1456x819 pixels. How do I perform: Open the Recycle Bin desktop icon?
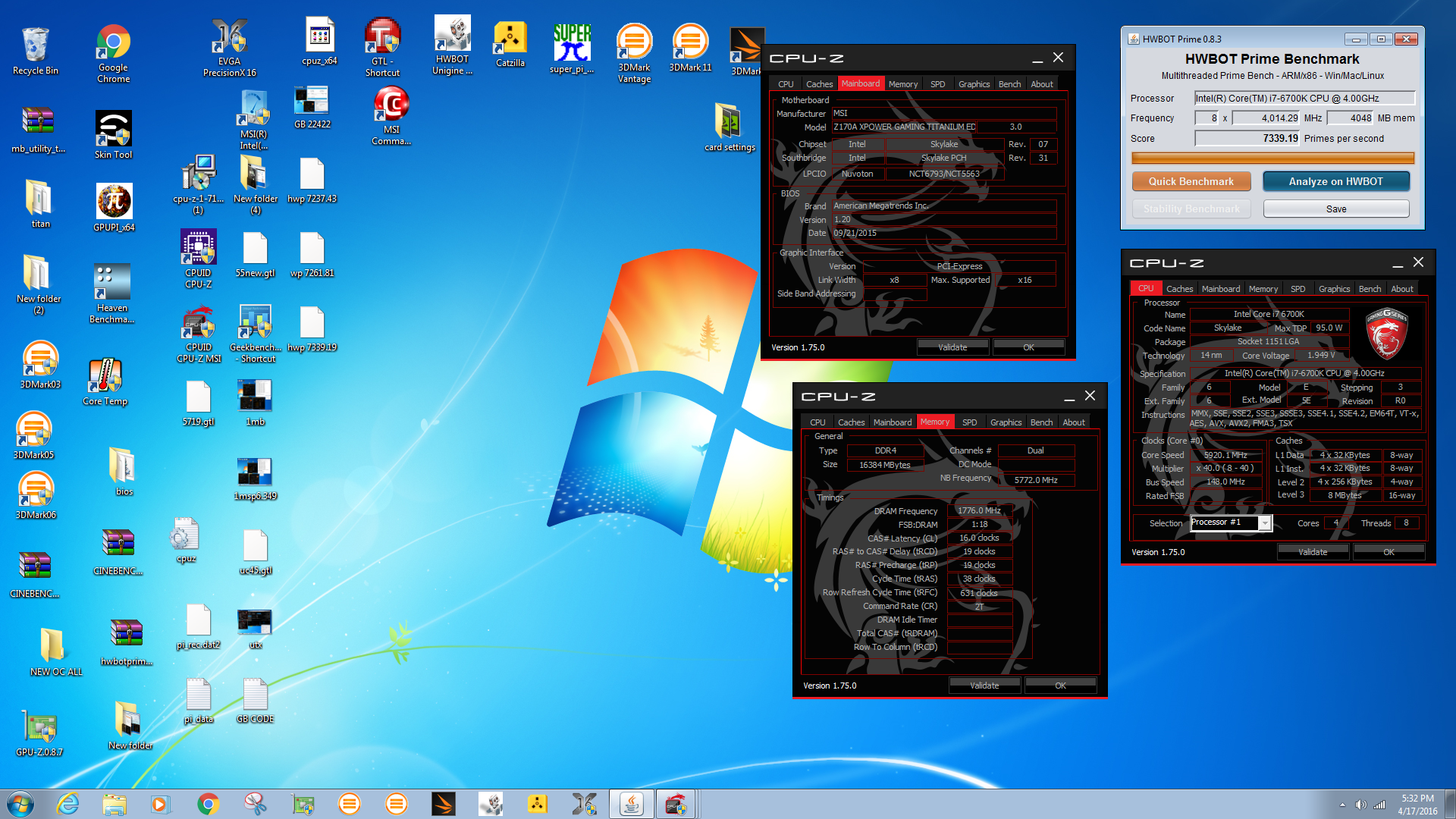35,50
